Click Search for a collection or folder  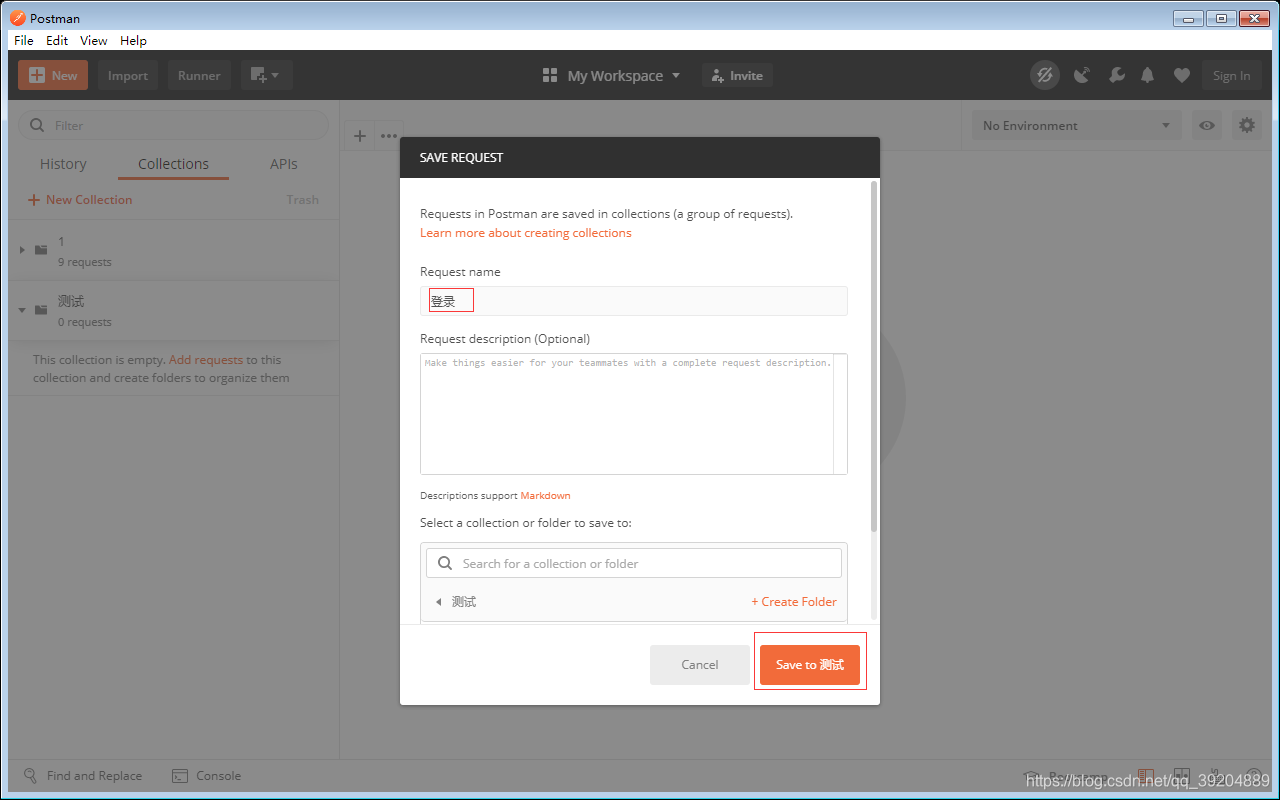point(634,563)
